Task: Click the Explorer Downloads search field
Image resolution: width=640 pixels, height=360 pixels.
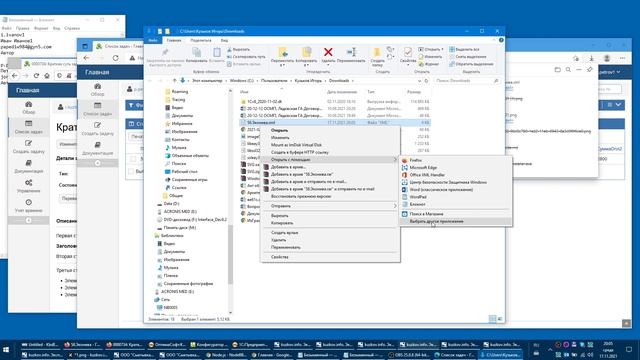Action: click(467, 81)
